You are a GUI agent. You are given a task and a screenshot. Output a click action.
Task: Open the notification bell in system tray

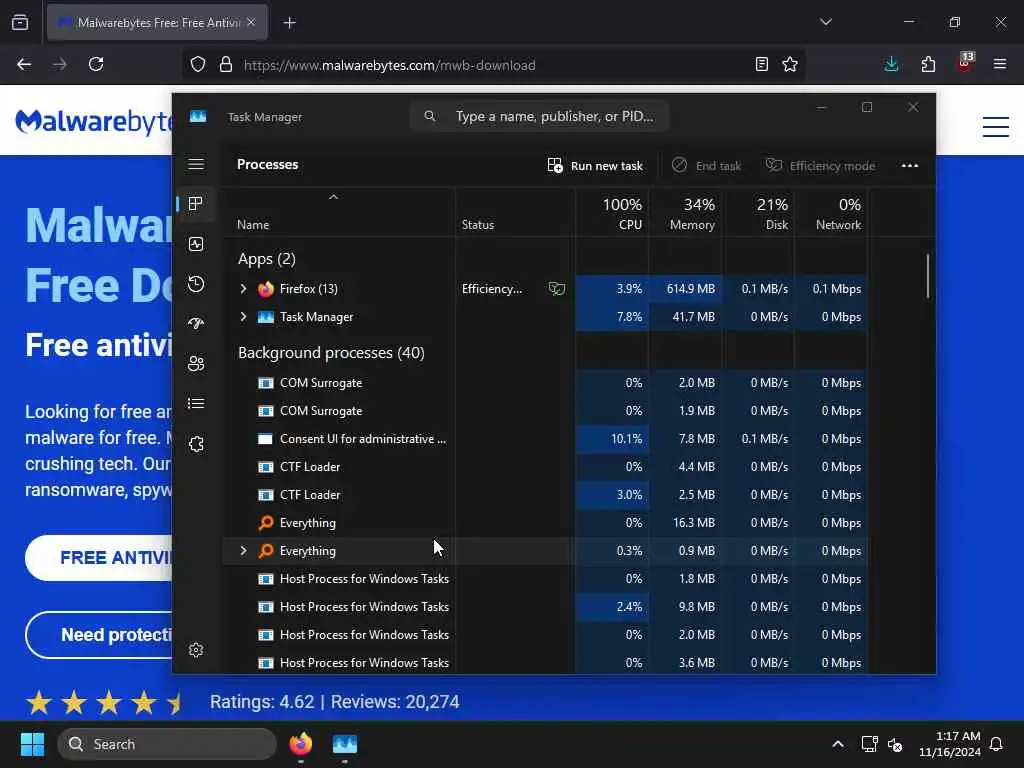(x=997, y=744)
